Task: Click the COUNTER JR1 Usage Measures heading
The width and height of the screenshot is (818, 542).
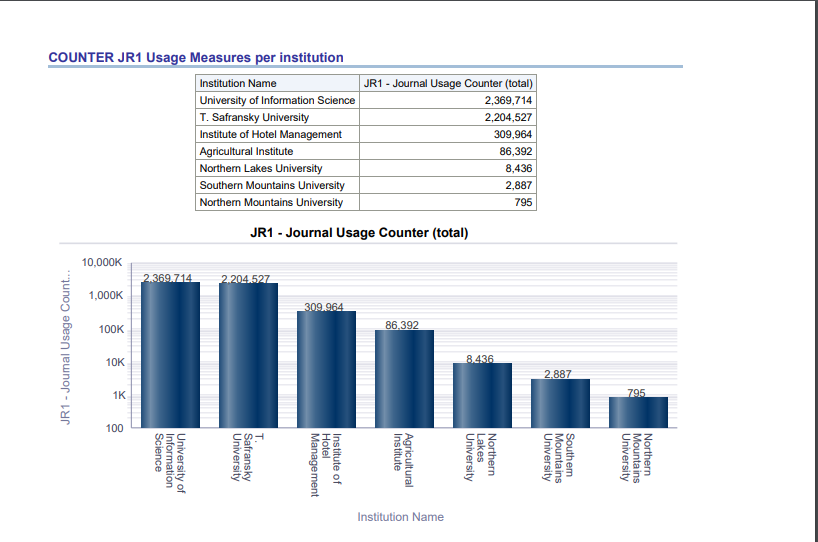Action: (196, 58)
